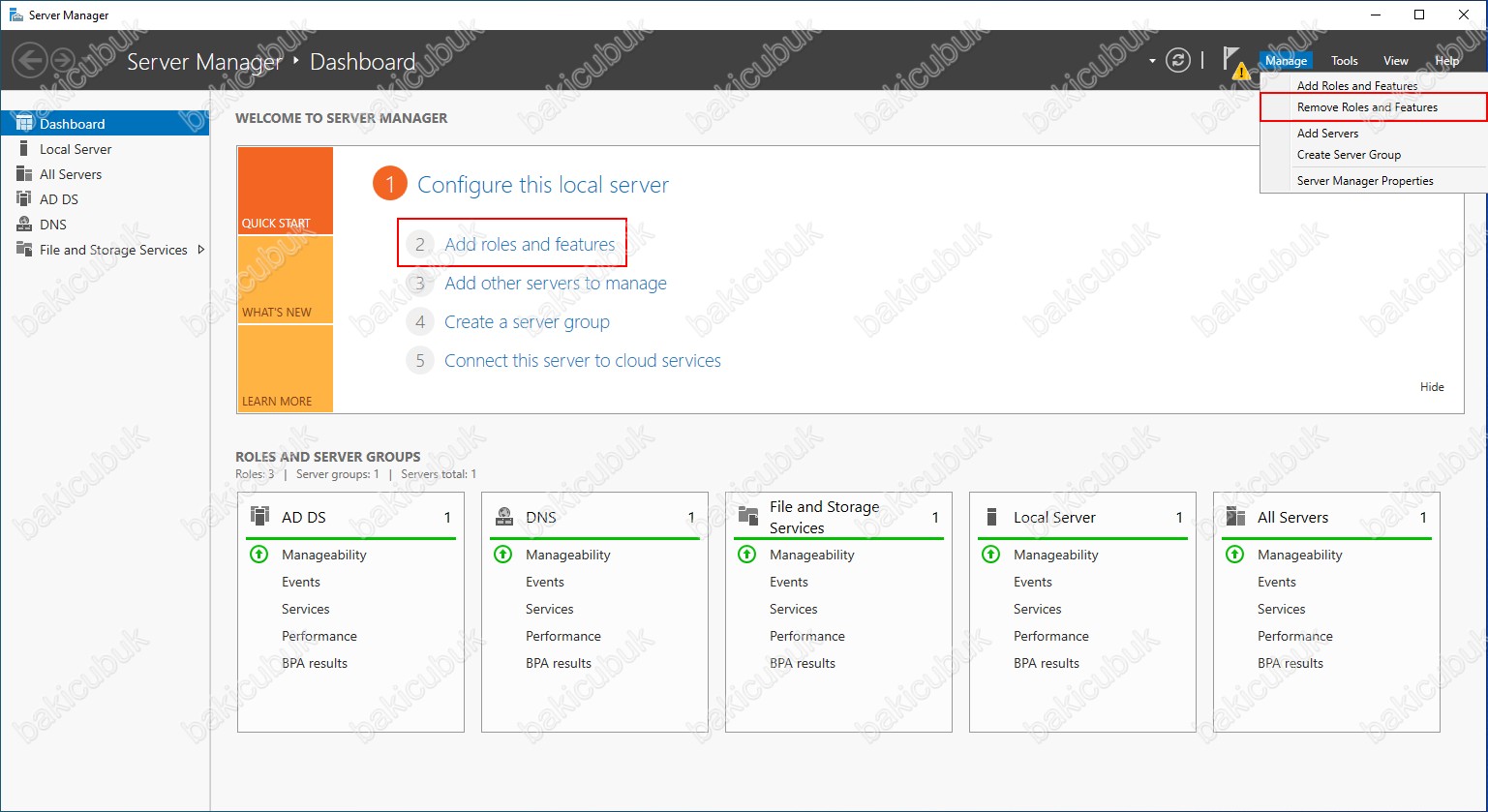Image resolution: width=1488 pixels, height=812 pixels.
Task: Click the back navigation arrow
Action: 29,61
